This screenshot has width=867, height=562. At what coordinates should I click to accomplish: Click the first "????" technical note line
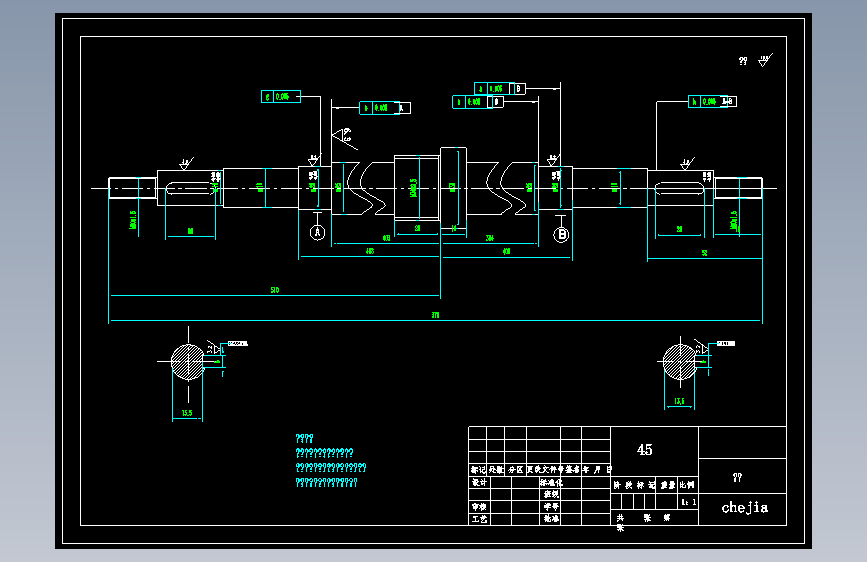[304, 439]
